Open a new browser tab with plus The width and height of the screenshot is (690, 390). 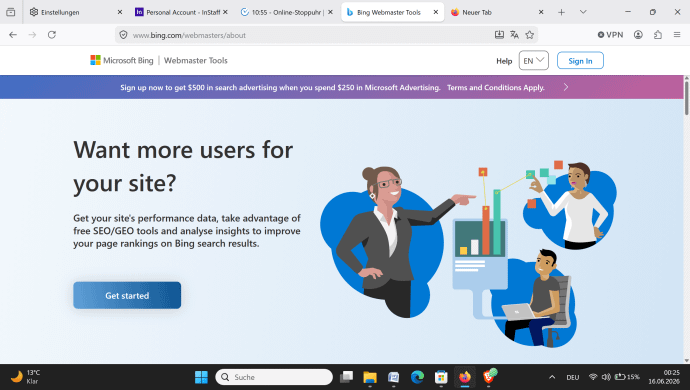click(562, 12)
